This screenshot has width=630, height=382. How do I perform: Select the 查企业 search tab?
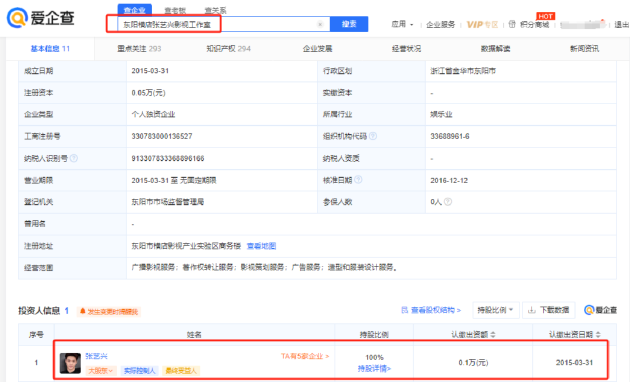click(135, 10)
